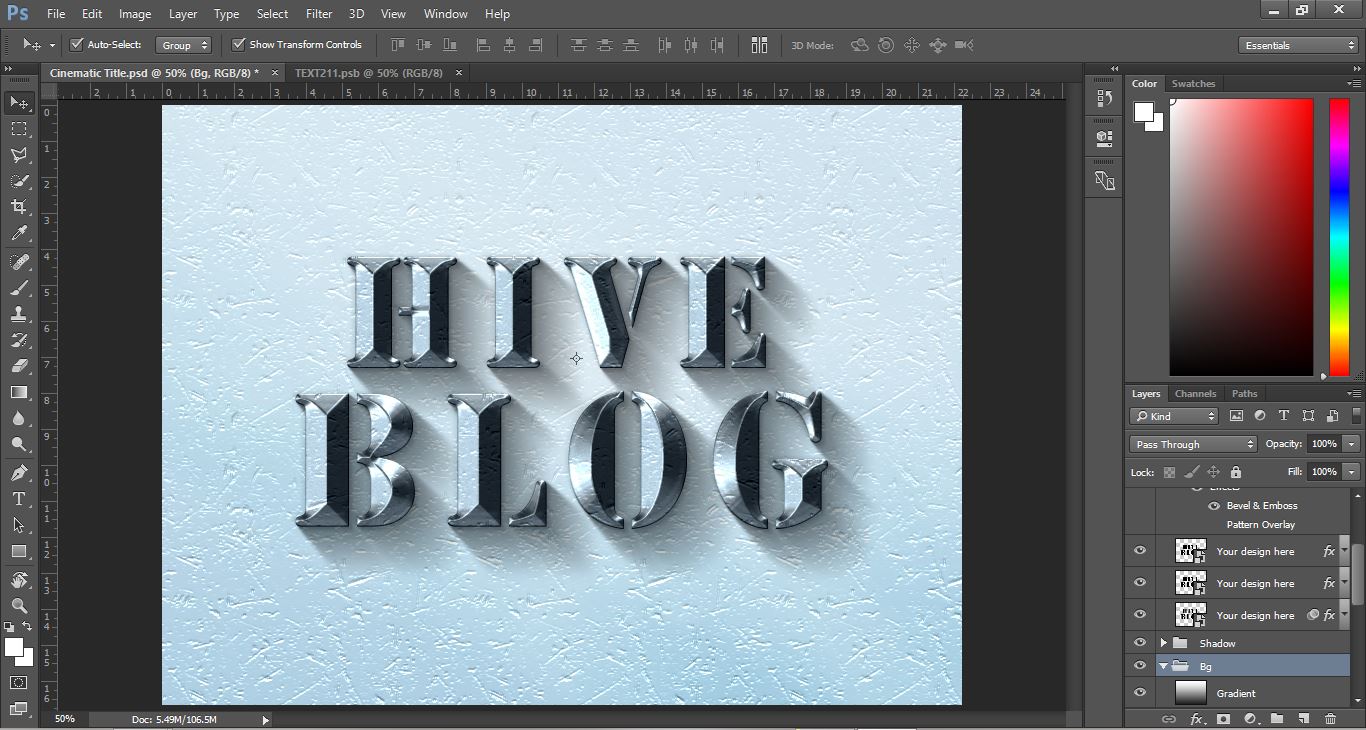1366x730 pixels.
Task: Click inside the red color picker field
Action: pyautogui.click(x=1241, y=237)
